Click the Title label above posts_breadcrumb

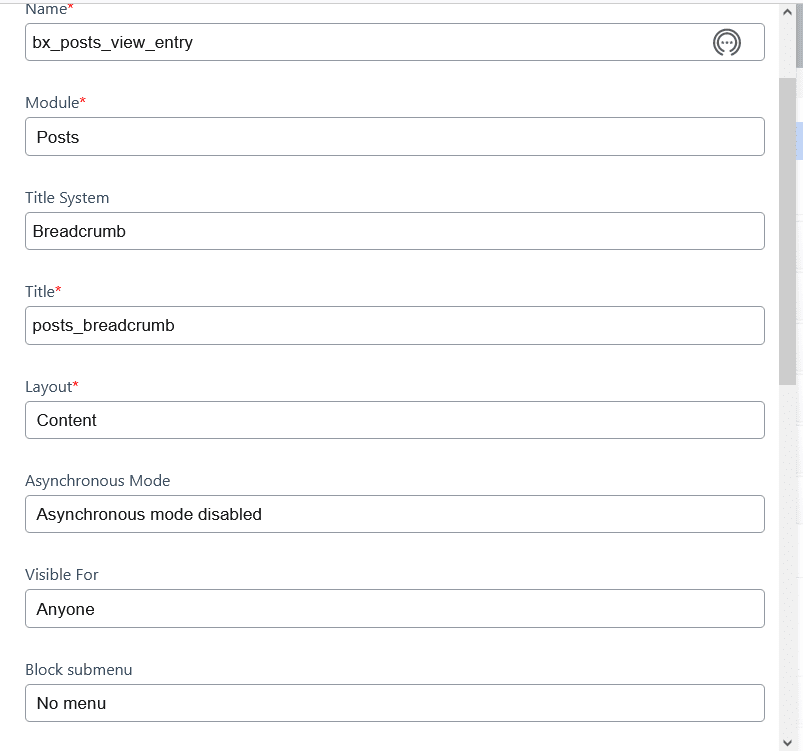pyautogui.click(x=42, y=292)
